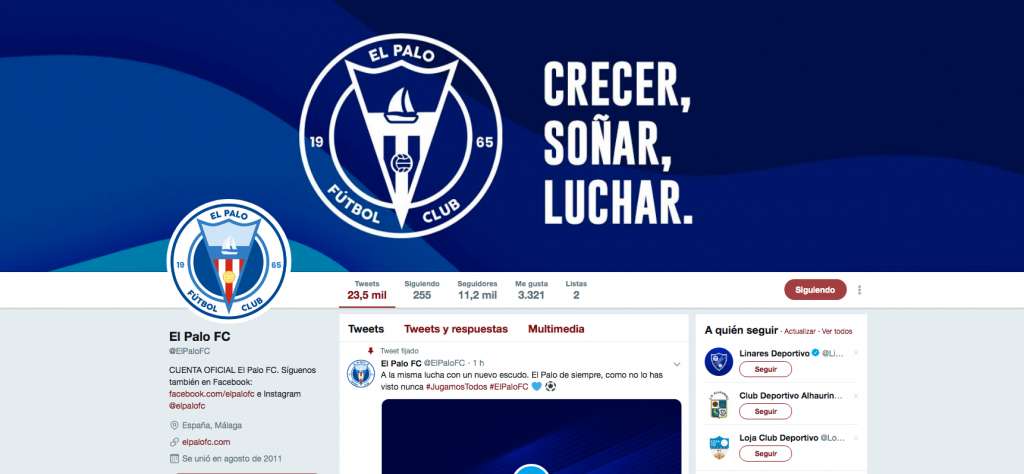Toggle the Siguiendo follow button
1024x474 pixels.
815,290
